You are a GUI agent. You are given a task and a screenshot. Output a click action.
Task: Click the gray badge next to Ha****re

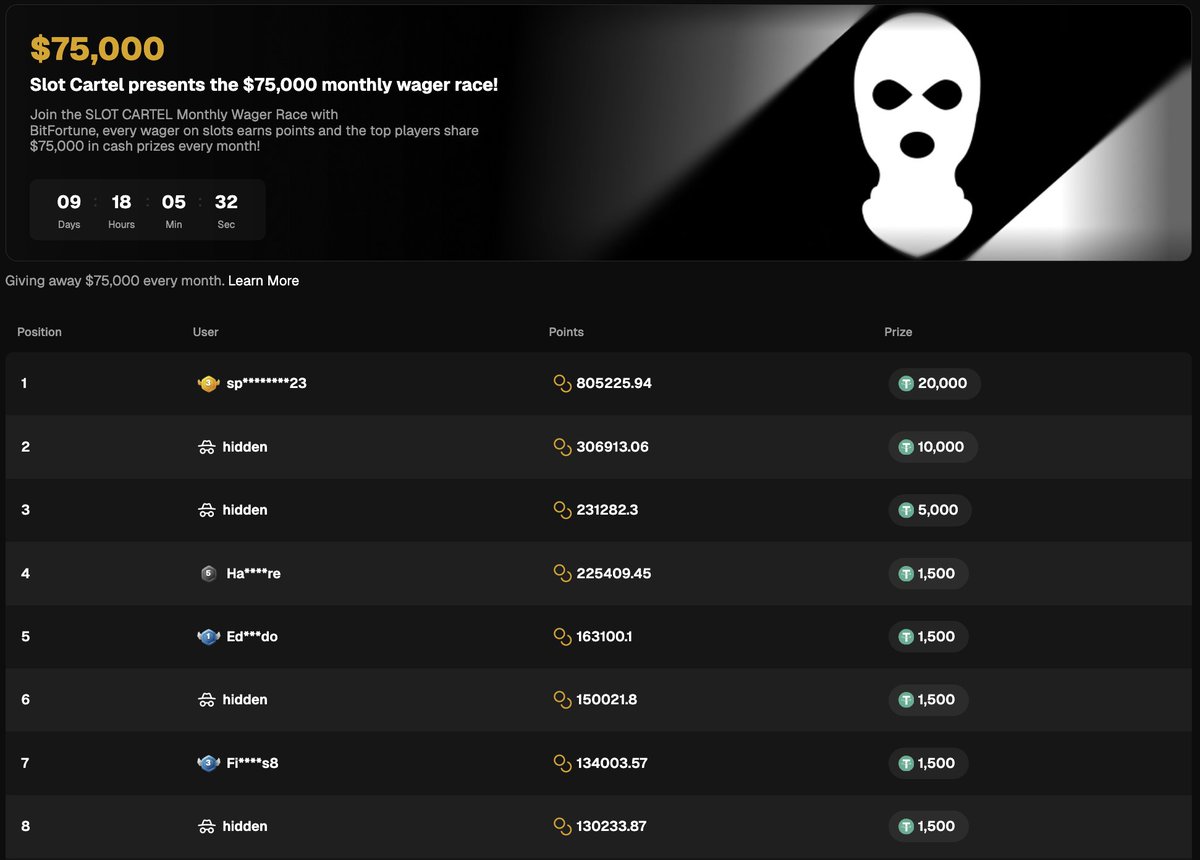tap(208, 573)
